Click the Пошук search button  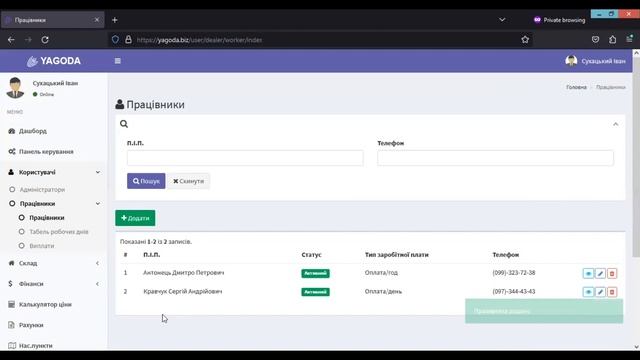pyautogui.click(x=146, y=181)
